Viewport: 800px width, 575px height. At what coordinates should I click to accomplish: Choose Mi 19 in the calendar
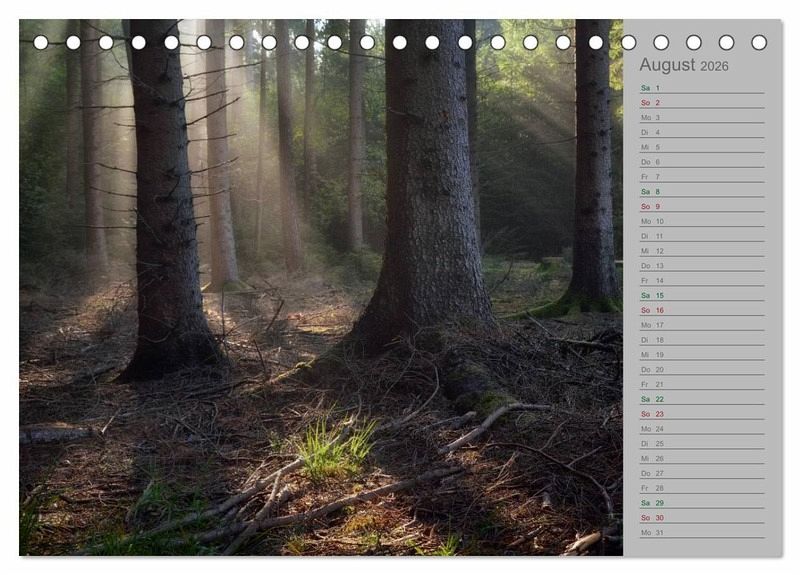coord(701,354)
